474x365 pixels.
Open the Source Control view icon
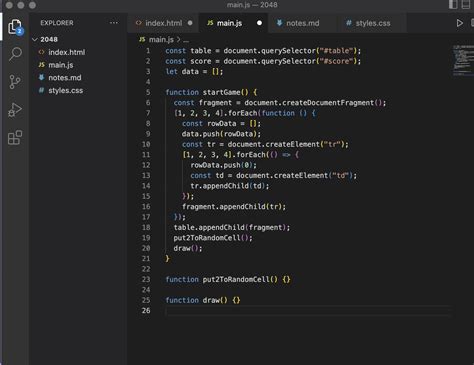click(15, 82)
